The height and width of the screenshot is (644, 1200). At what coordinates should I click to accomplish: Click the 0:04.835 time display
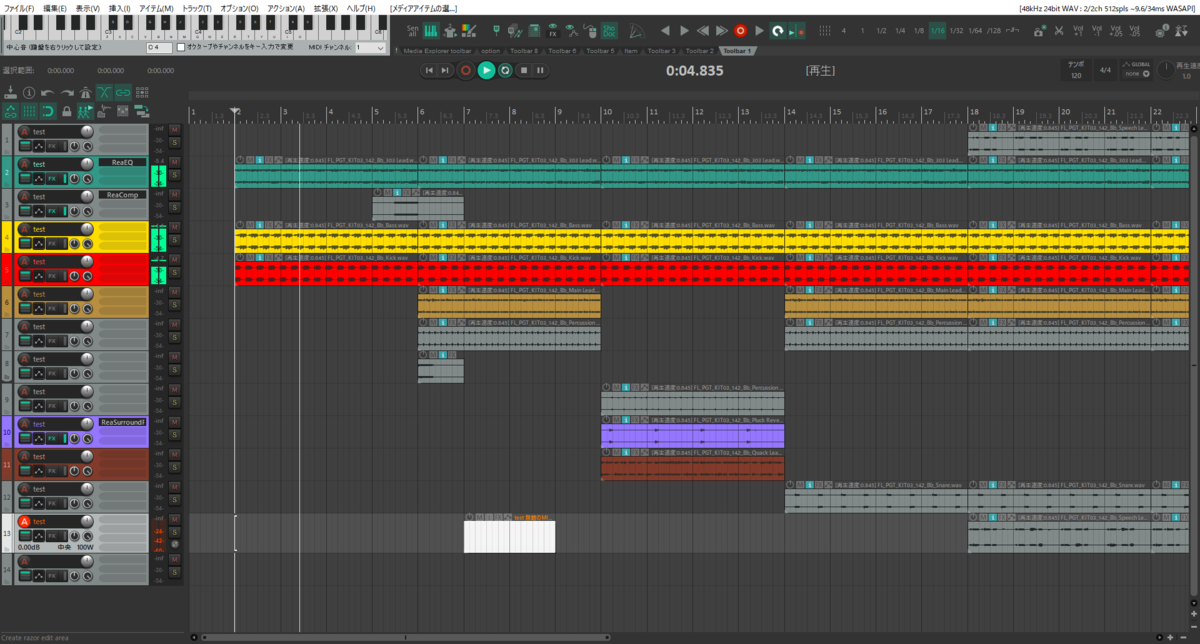694,70
